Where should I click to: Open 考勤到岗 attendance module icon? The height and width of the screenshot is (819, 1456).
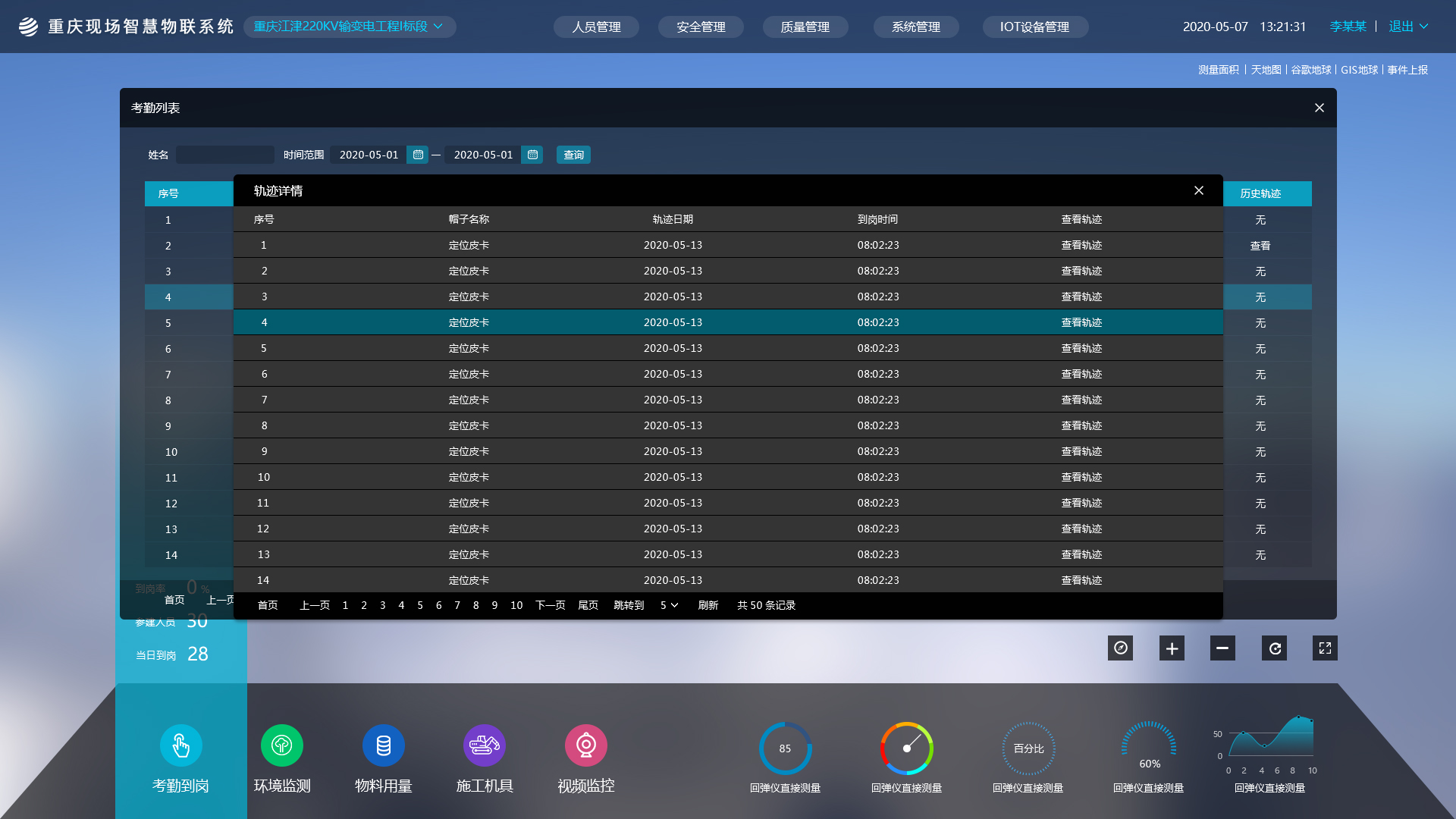point(180,745)
